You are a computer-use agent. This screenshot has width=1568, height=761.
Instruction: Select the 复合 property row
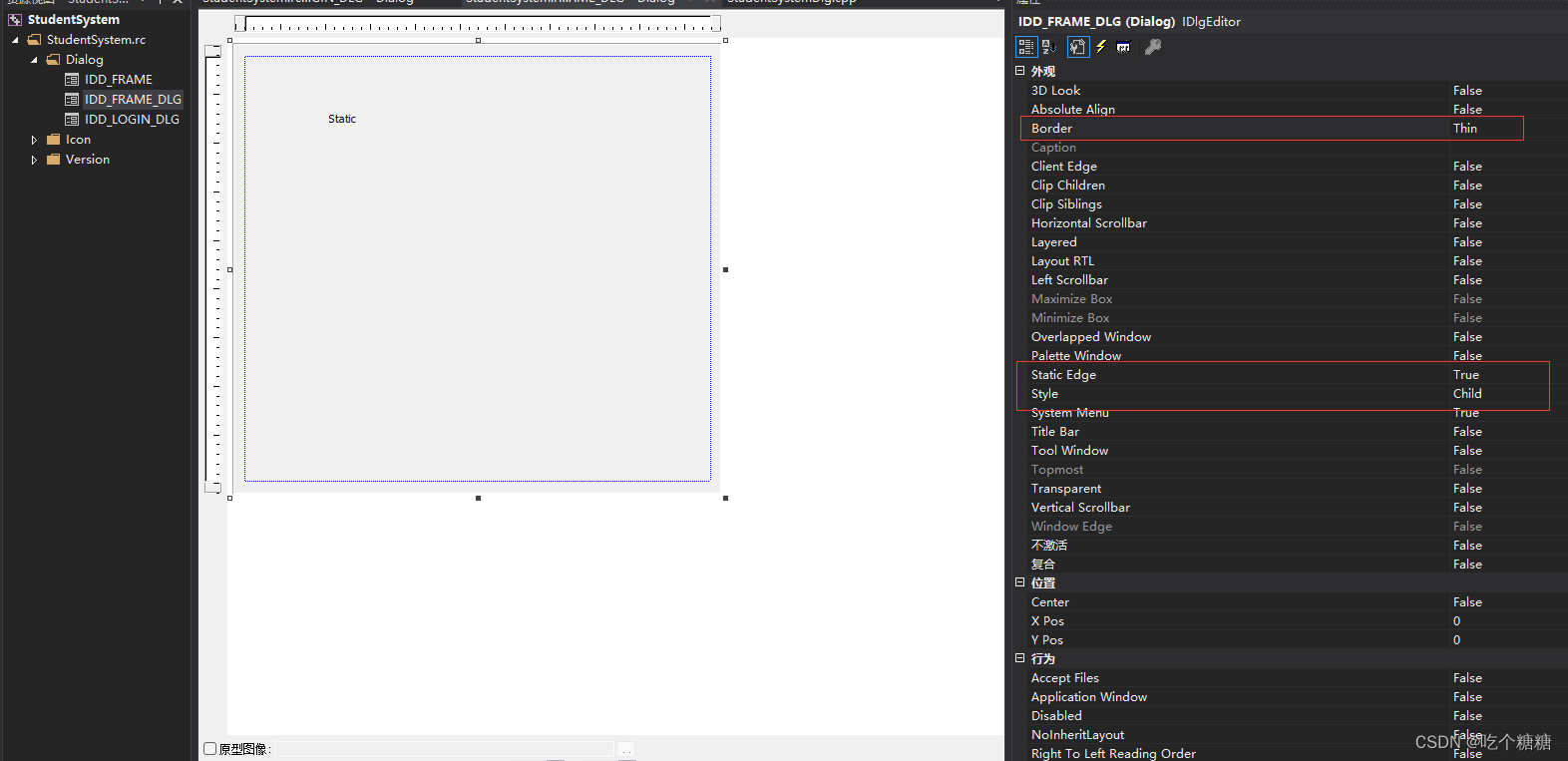coord(1298,565)
